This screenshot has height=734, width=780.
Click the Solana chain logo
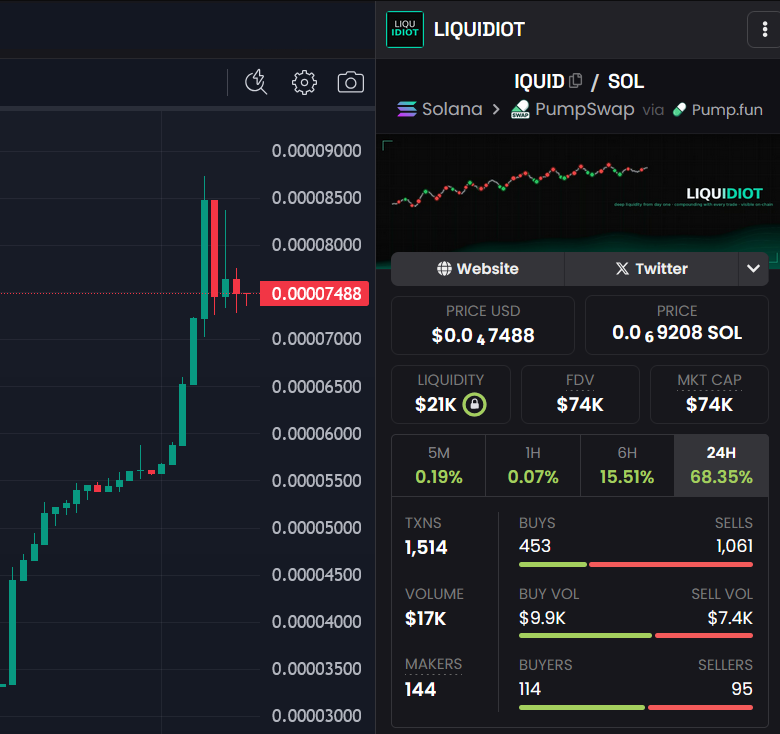407,109
